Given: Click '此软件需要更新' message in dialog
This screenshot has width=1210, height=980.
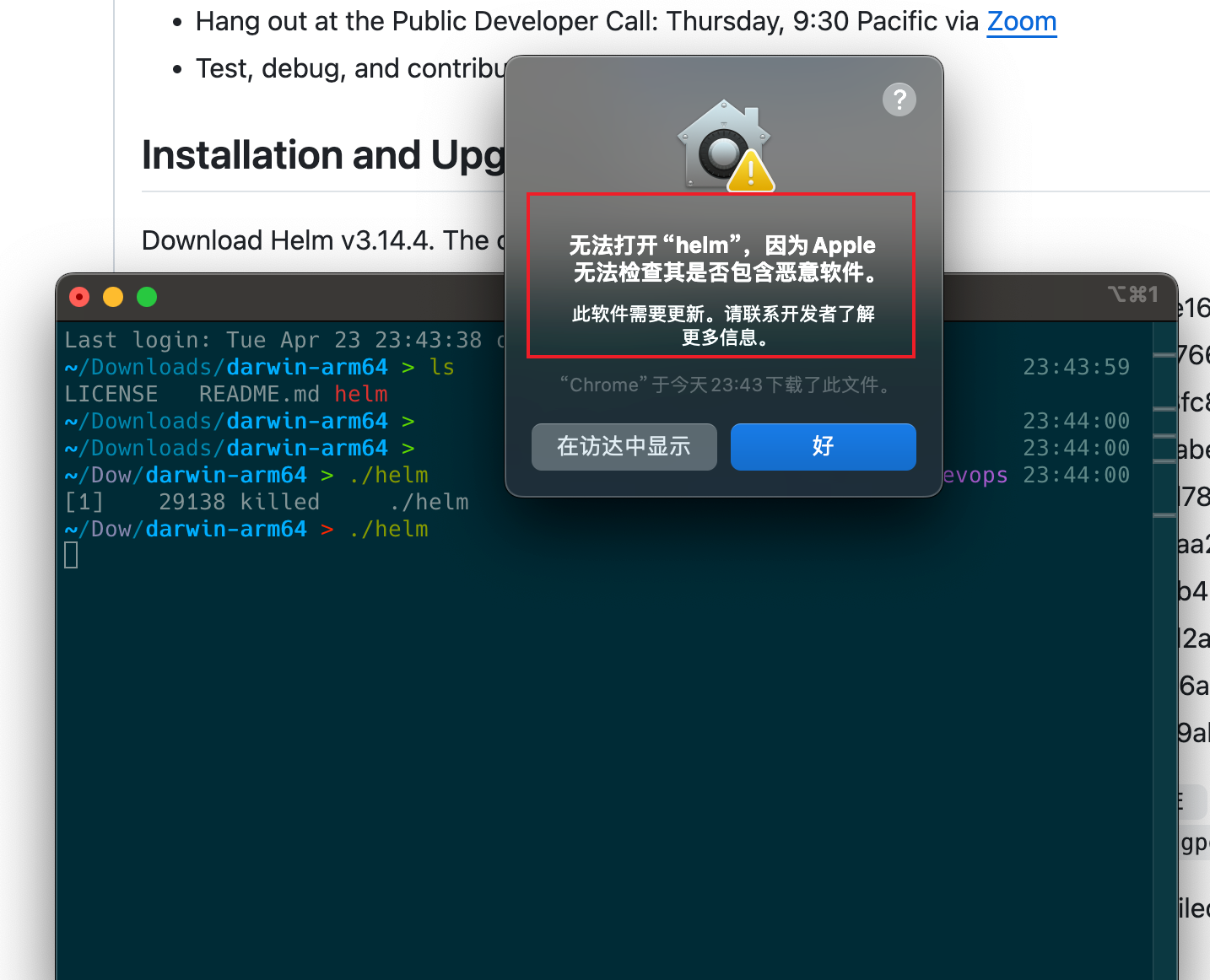Looking at the screenshot, I should 723,326.
